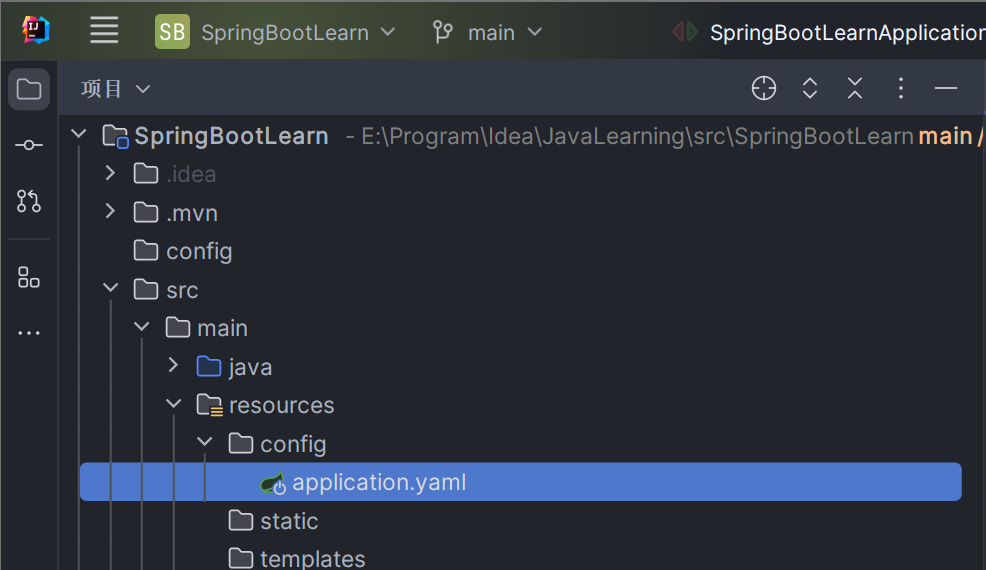Collapse the main folder under src
The height and width of the screenshot is (570, 986).
[142, 327]
